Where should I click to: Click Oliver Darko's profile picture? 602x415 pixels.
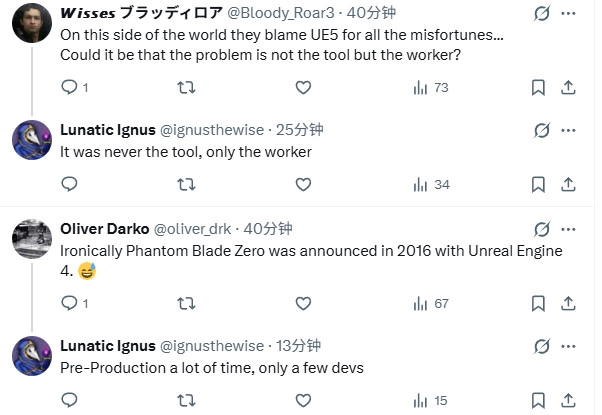(32, 239)
